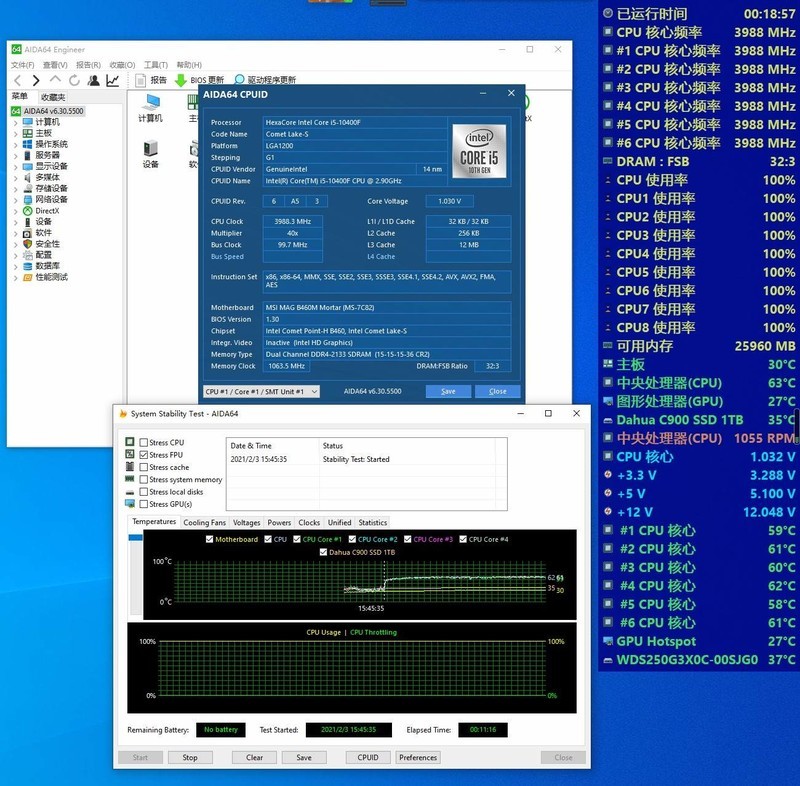
Task: Click the 性能测试 icon in the sidebar
Action: pos(46,278)
